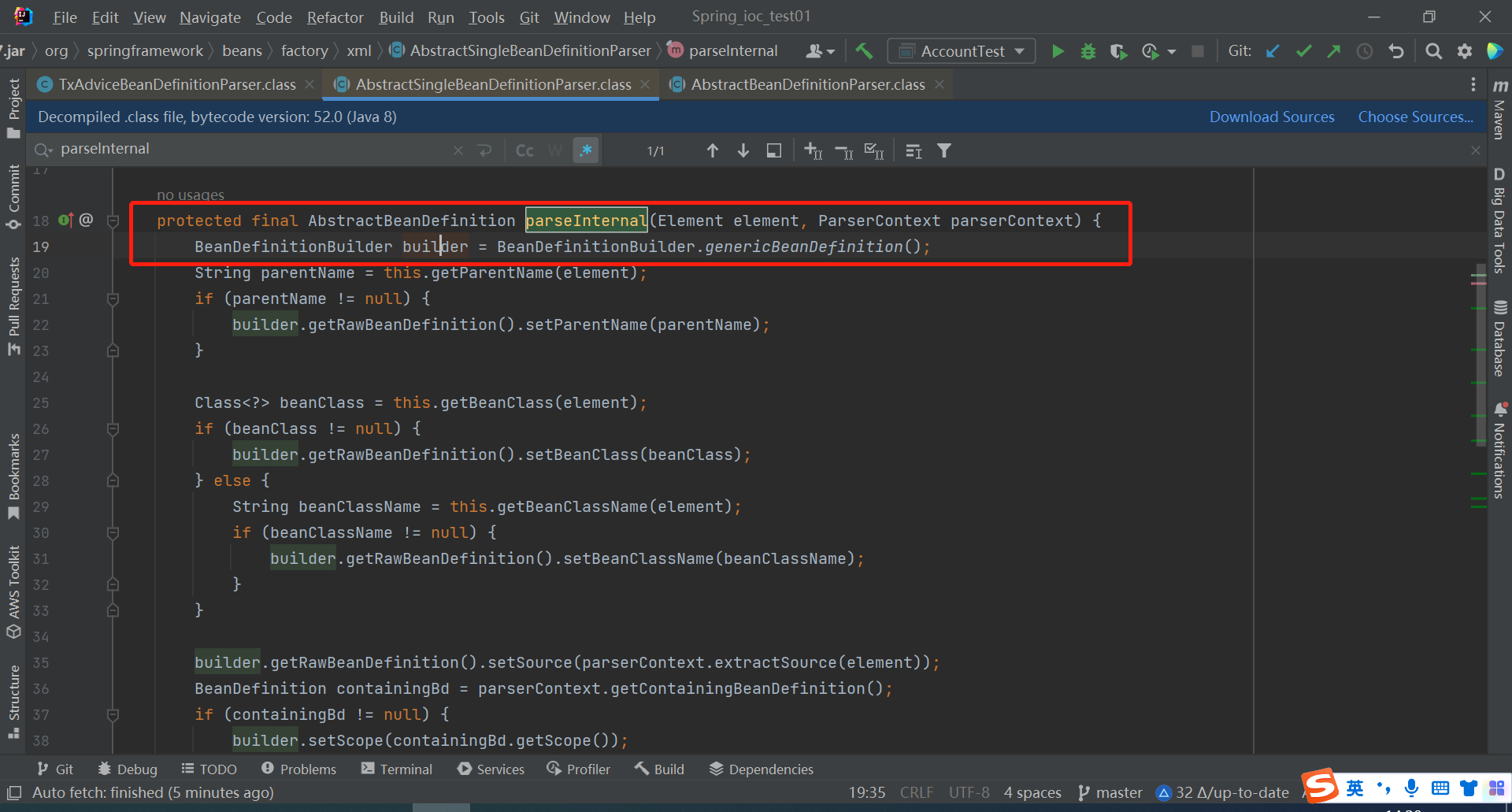Start debugging with the bug icon
1512x812 pixels.
point(1088,50)
